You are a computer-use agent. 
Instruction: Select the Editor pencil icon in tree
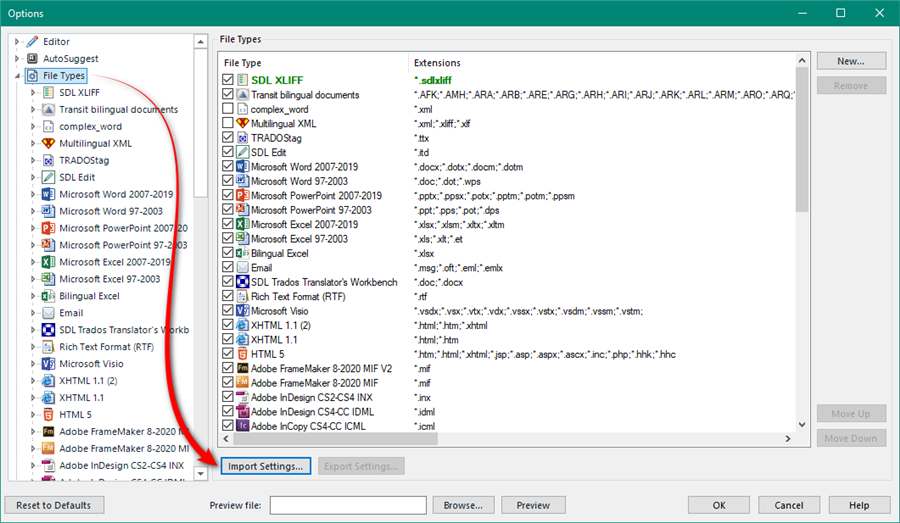(x=33, y=41)
